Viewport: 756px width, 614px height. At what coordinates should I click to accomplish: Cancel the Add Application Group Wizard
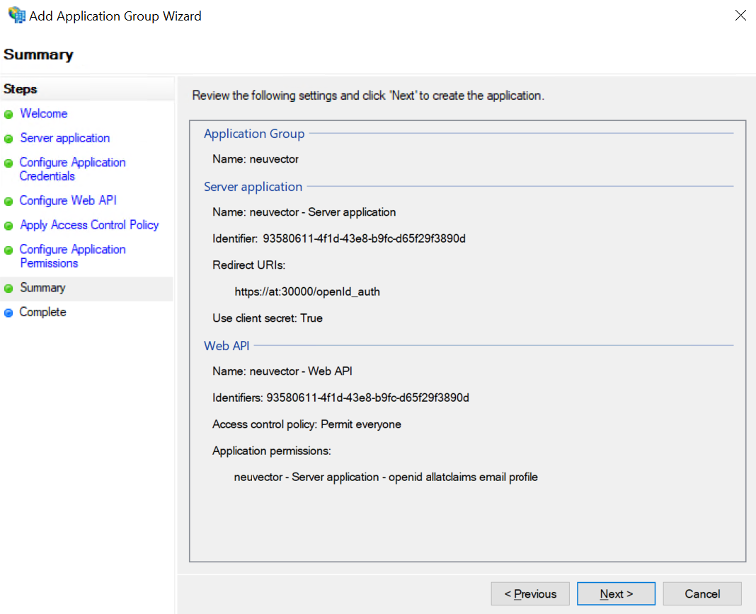[x=702, y=593]
